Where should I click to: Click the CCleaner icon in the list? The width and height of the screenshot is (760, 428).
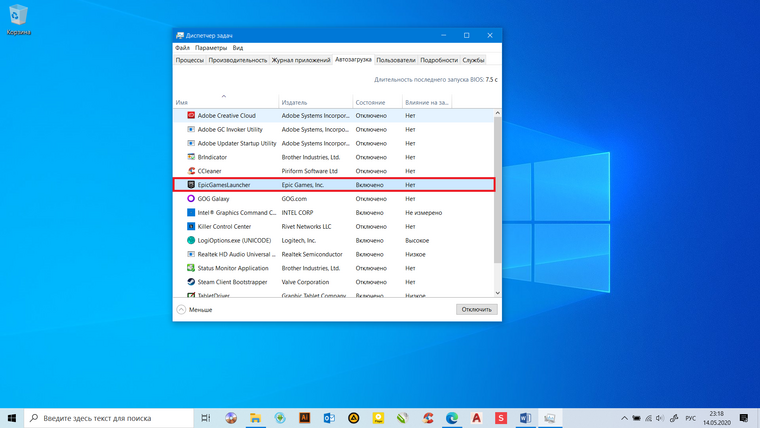click(x=191, y=171)
